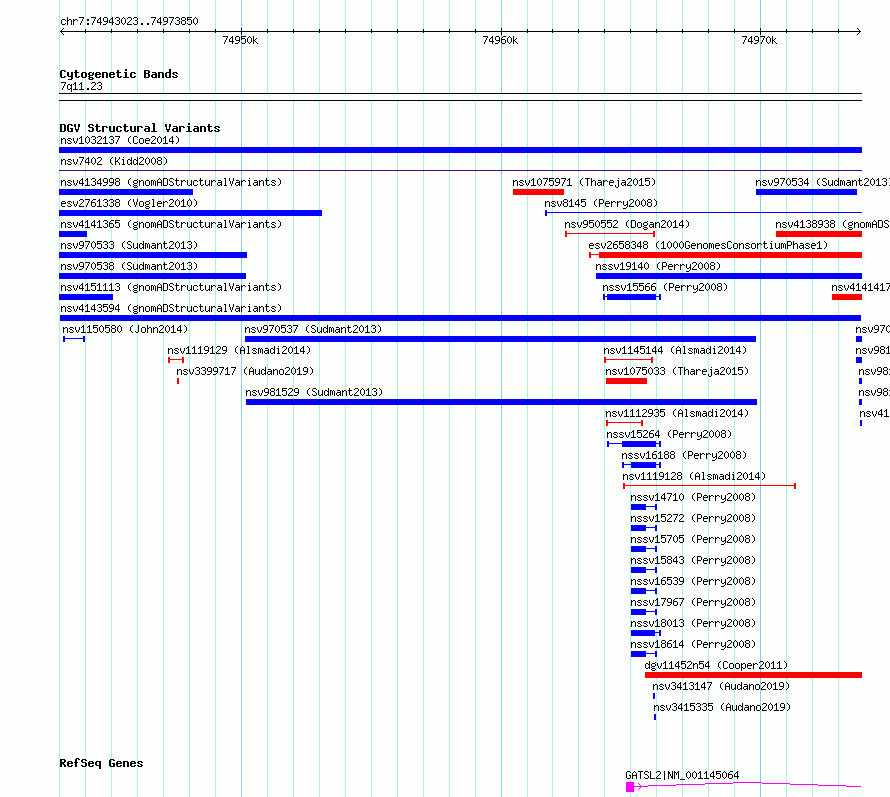The image size is (890, 797).
Task: Click the nsv1032137 (Coe2014) variant label
Action: [x=120, y=140]
